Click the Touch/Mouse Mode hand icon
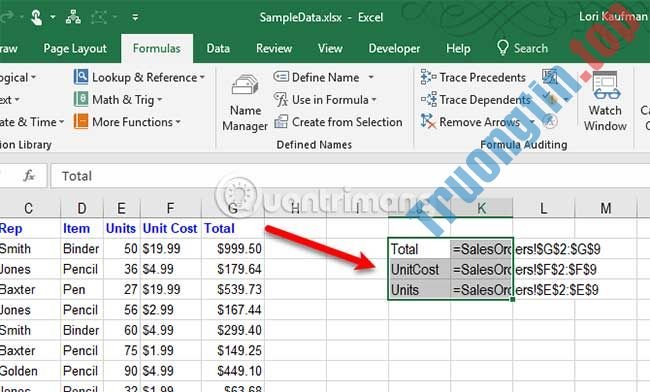The width and height of the screenshot is (650, 392). click(x=36, y=17)
